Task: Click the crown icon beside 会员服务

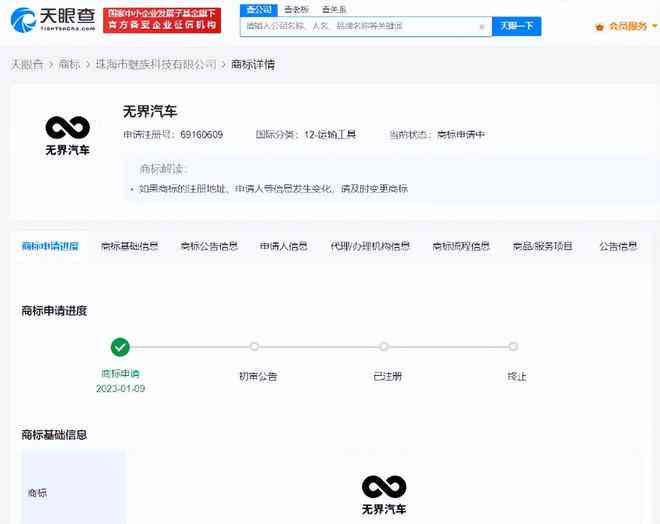Action: [x=599, y=27]
